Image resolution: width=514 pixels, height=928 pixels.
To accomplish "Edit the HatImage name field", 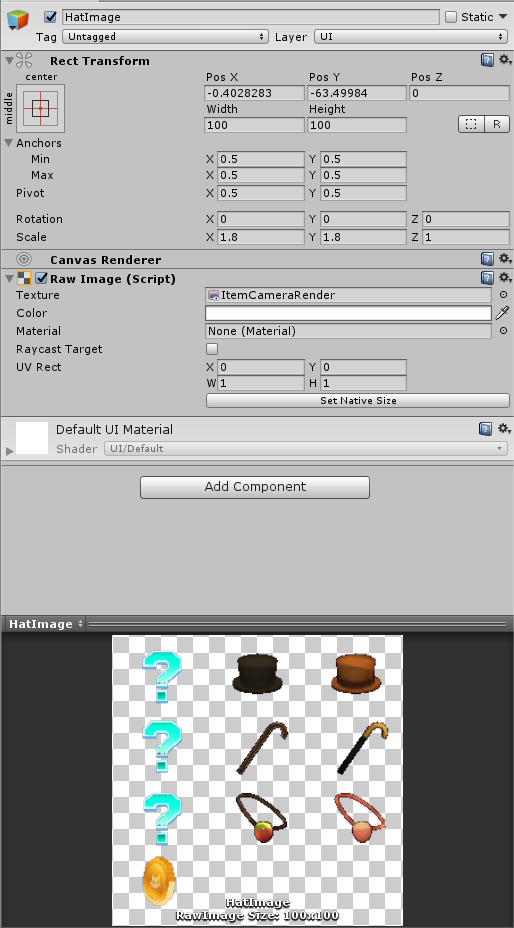I will coord(250,17).
